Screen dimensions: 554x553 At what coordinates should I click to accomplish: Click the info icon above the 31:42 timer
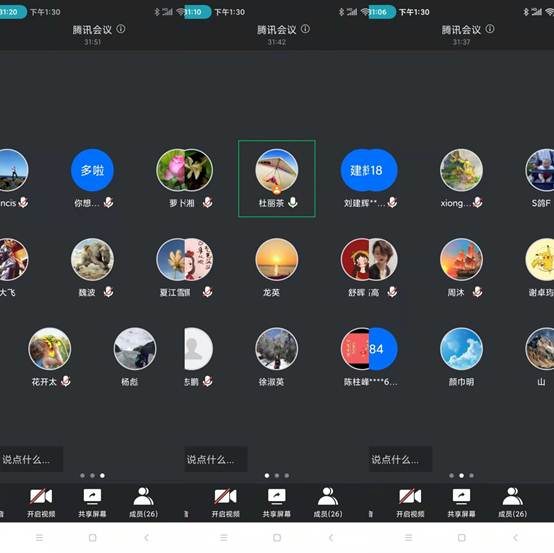(x=305, y=29)
